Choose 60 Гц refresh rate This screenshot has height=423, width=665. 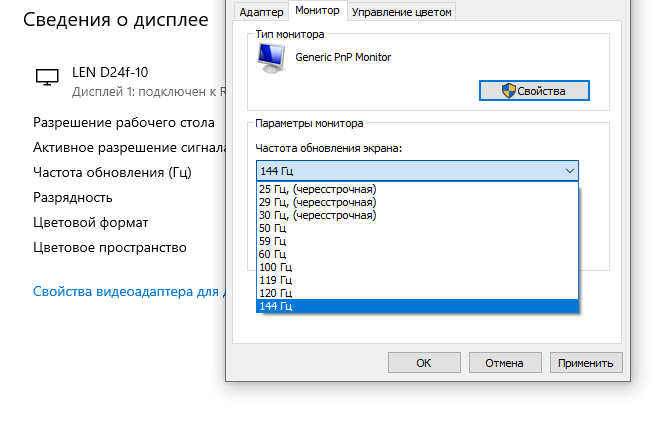pos(417,254)
